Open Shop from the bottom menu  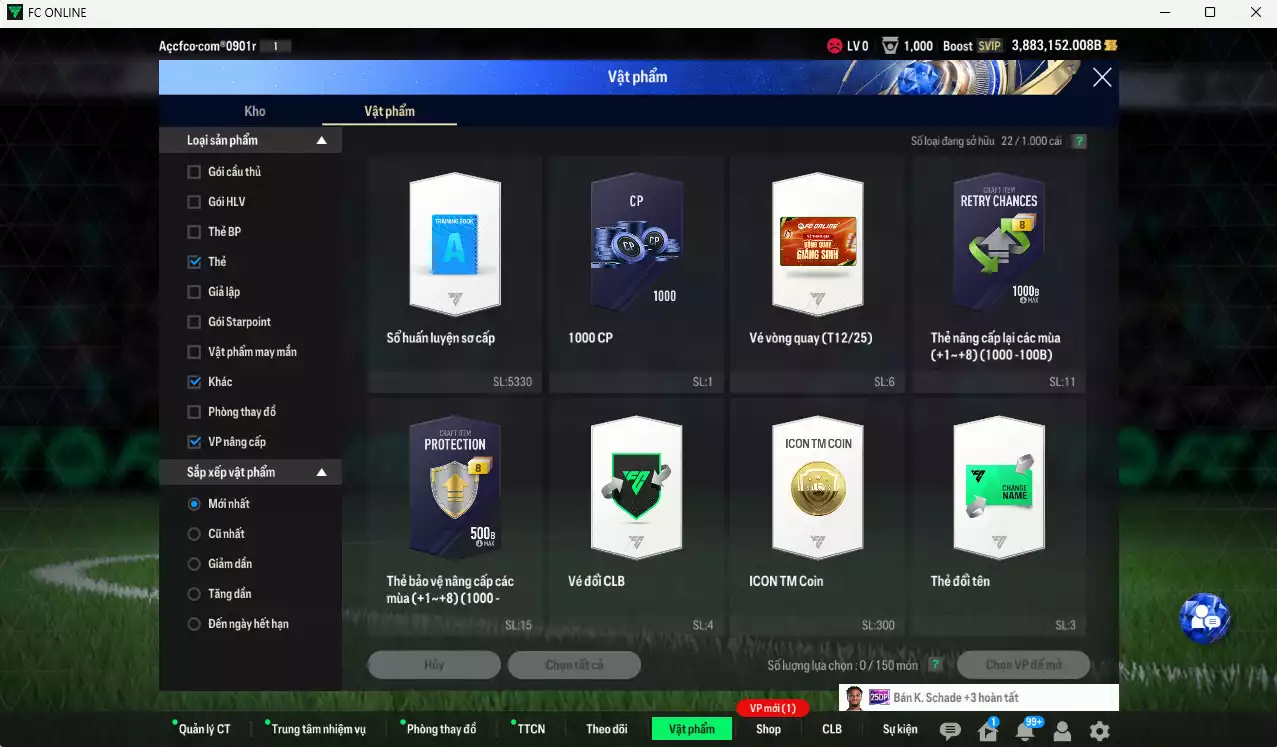coord(768,729)
